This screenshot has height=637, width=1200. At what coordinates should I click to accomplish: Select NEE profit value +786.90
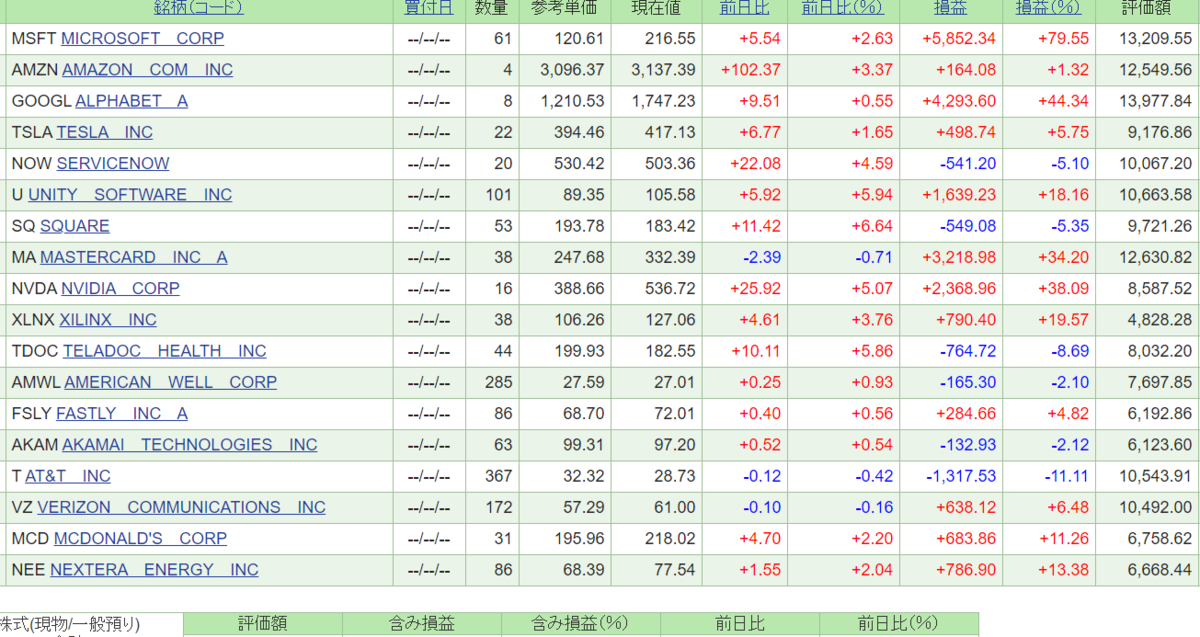tap(967, 570)
